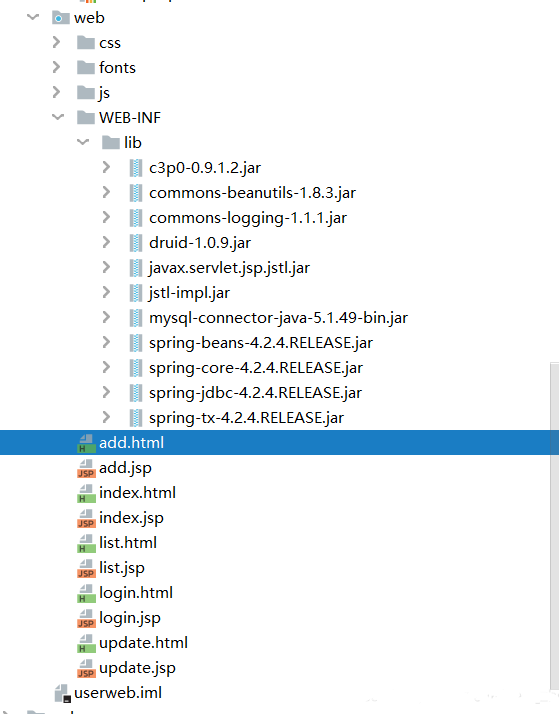Expand the fonts folder
559x714 pixels.
56,67
